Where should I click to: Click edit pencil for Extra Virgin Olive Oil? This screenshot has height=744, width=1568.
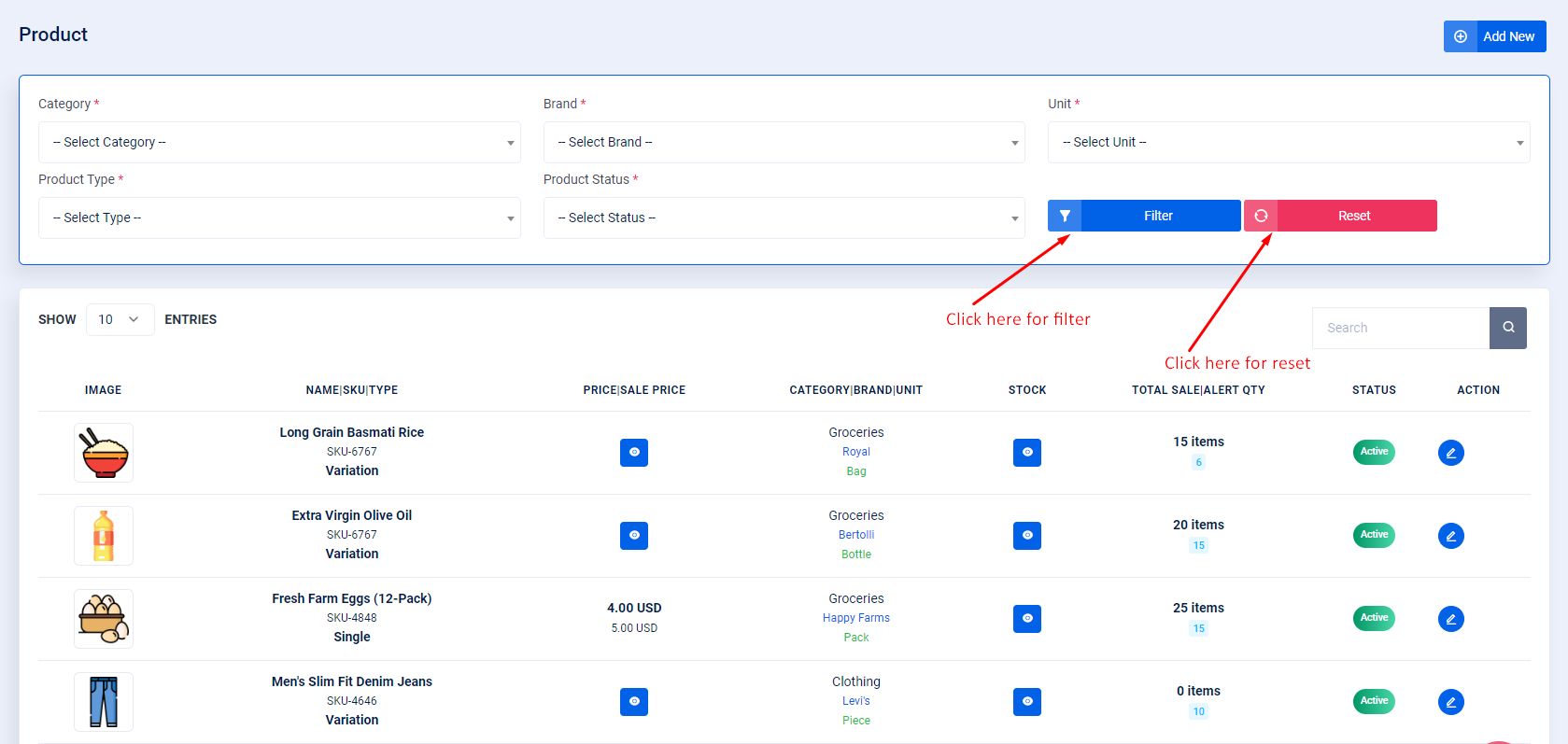pyautogui.click(x=1450, y=536)
